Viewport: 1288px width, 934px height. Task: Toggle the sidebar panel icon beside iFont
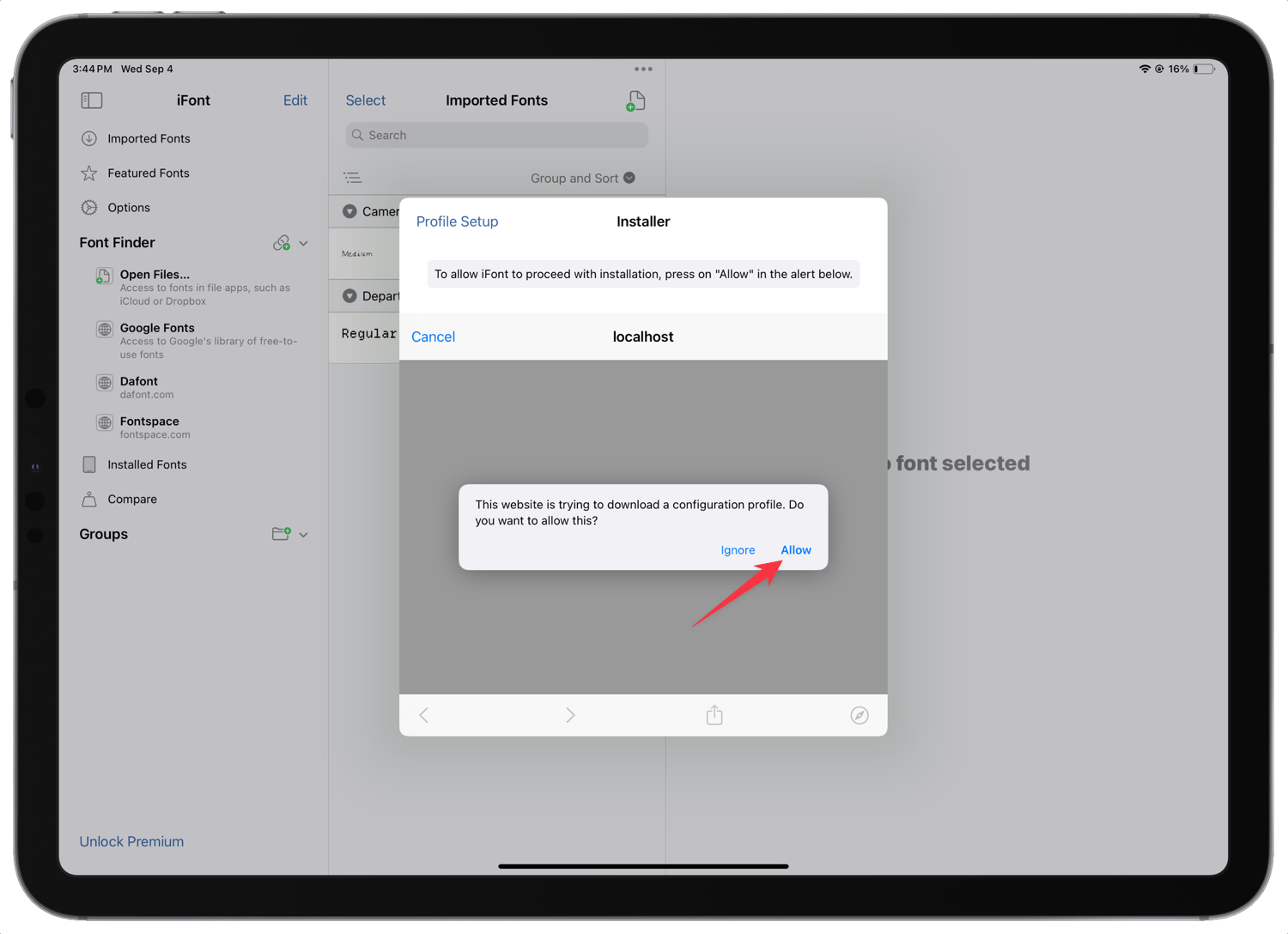click(91, 100)
